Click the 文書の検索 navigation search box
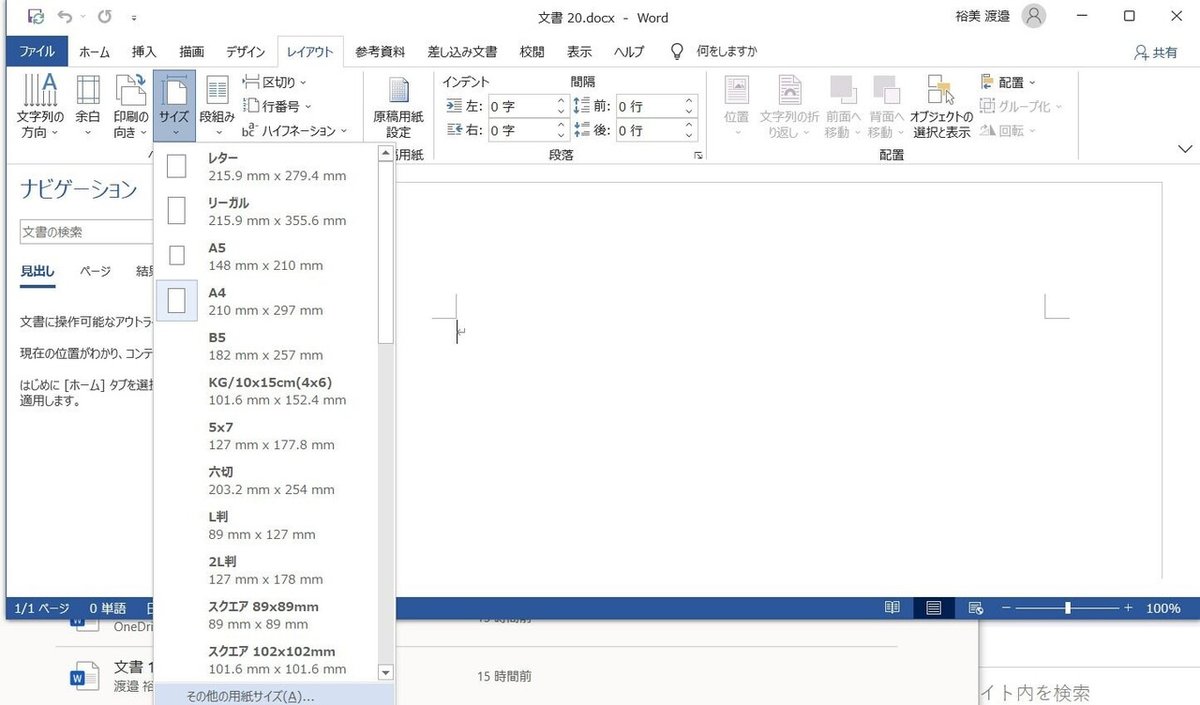Image resolution: width=1200 pixels, height=705 pixels. pyautogui.click(x=85, y=232)
